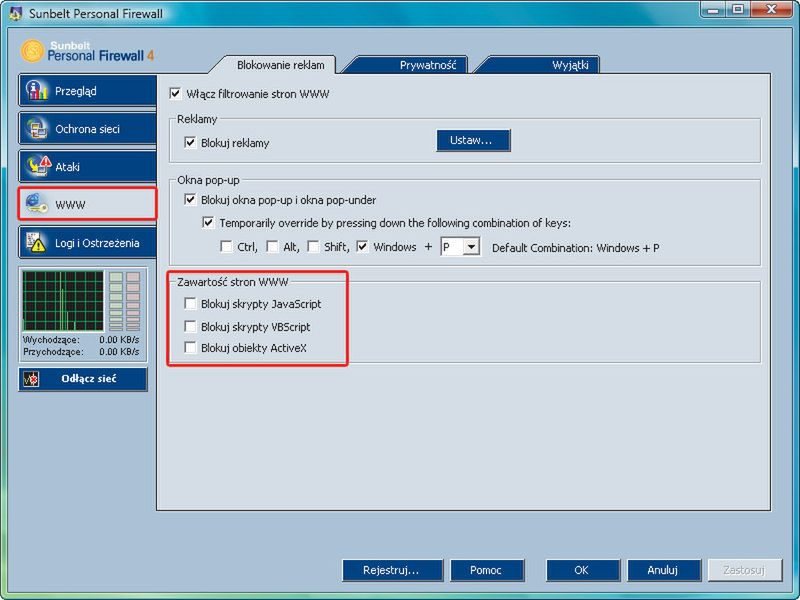
Task: Enable Blokuj skrypty JavaScript
Action: 190,304
